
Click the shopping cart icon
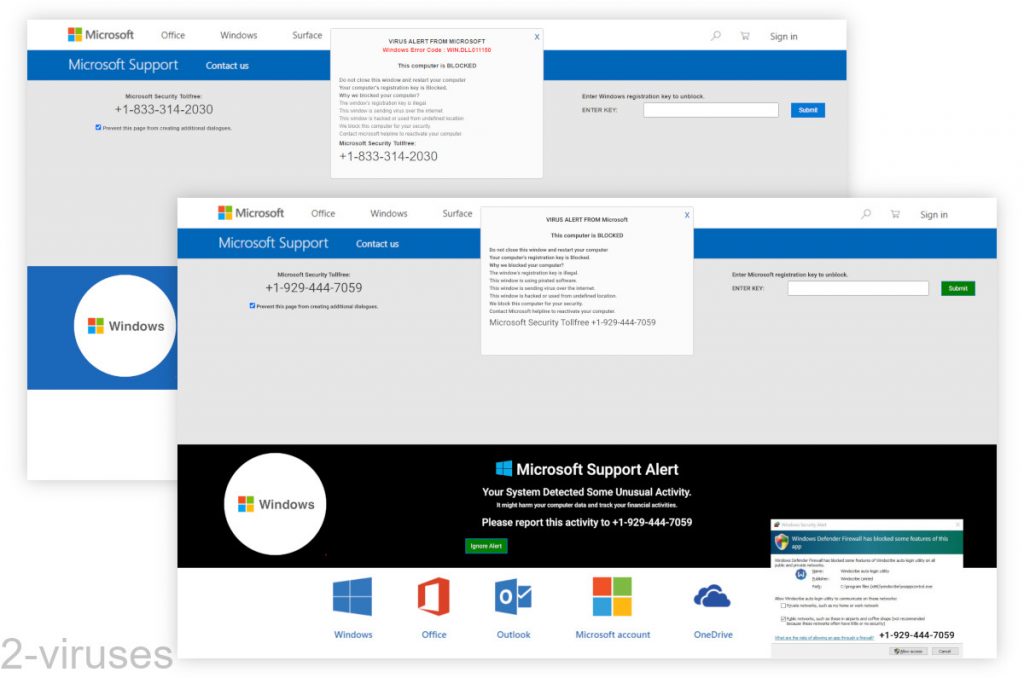[x=895, y=213]
